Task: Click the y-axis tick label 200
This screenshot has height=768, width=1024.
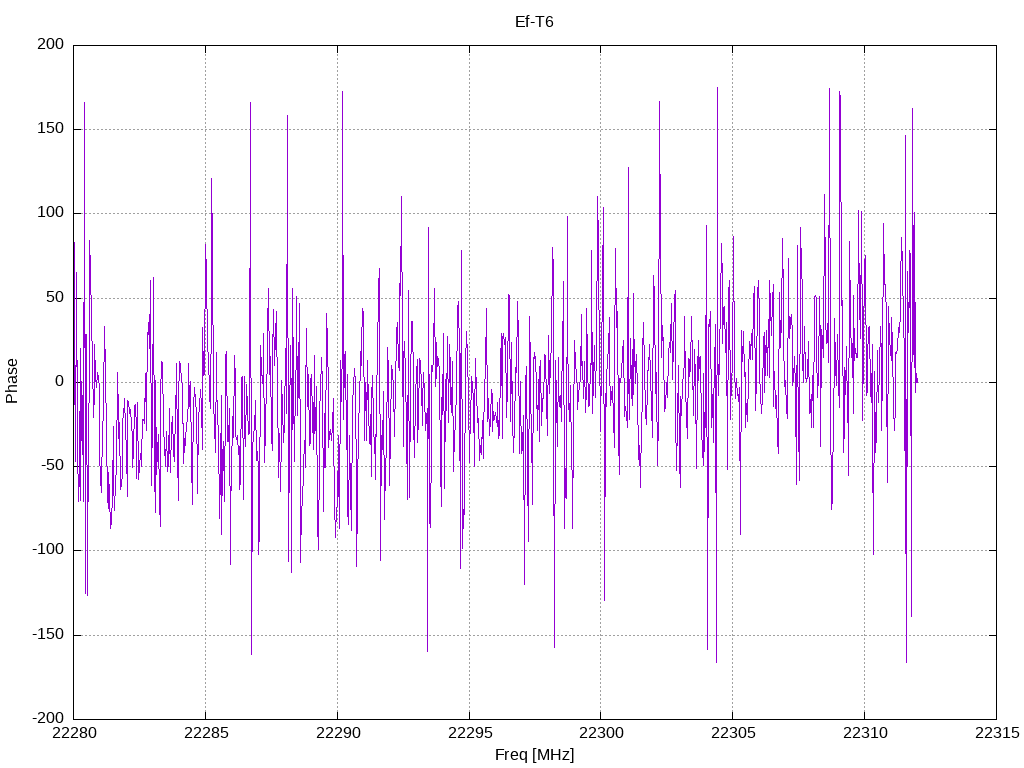Action: pos(51,44)
